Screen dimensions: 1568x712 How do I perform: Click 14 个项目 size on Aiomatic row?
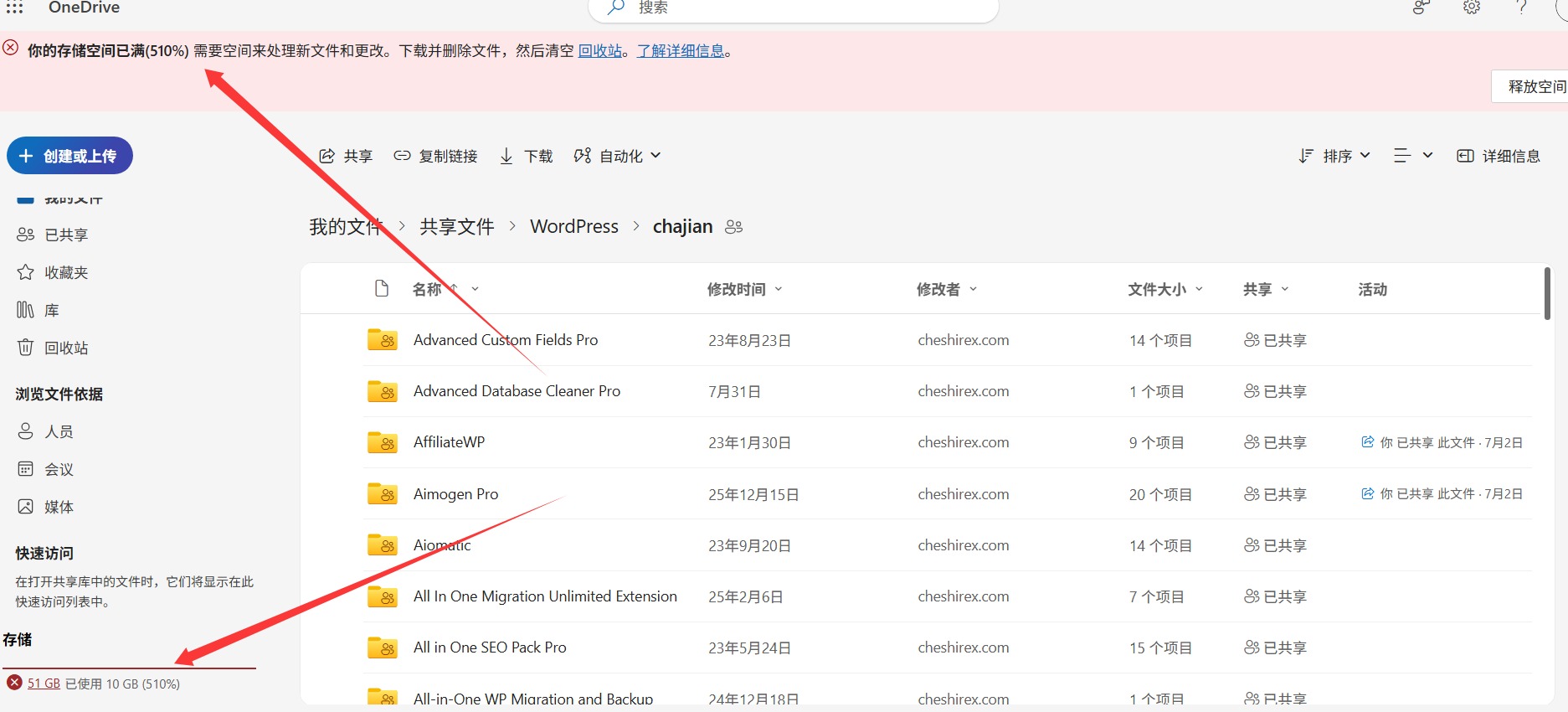(1160, 545)
